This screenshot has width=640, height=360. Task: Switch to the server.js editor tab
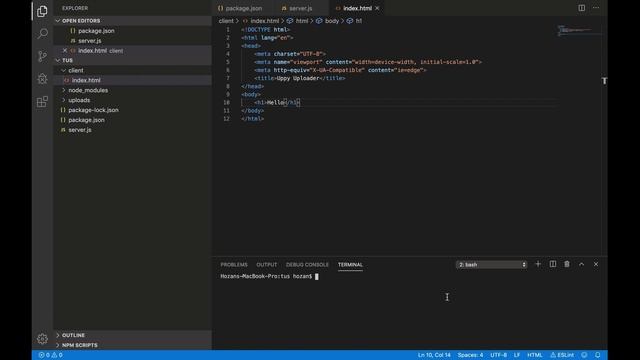[300, 8]
